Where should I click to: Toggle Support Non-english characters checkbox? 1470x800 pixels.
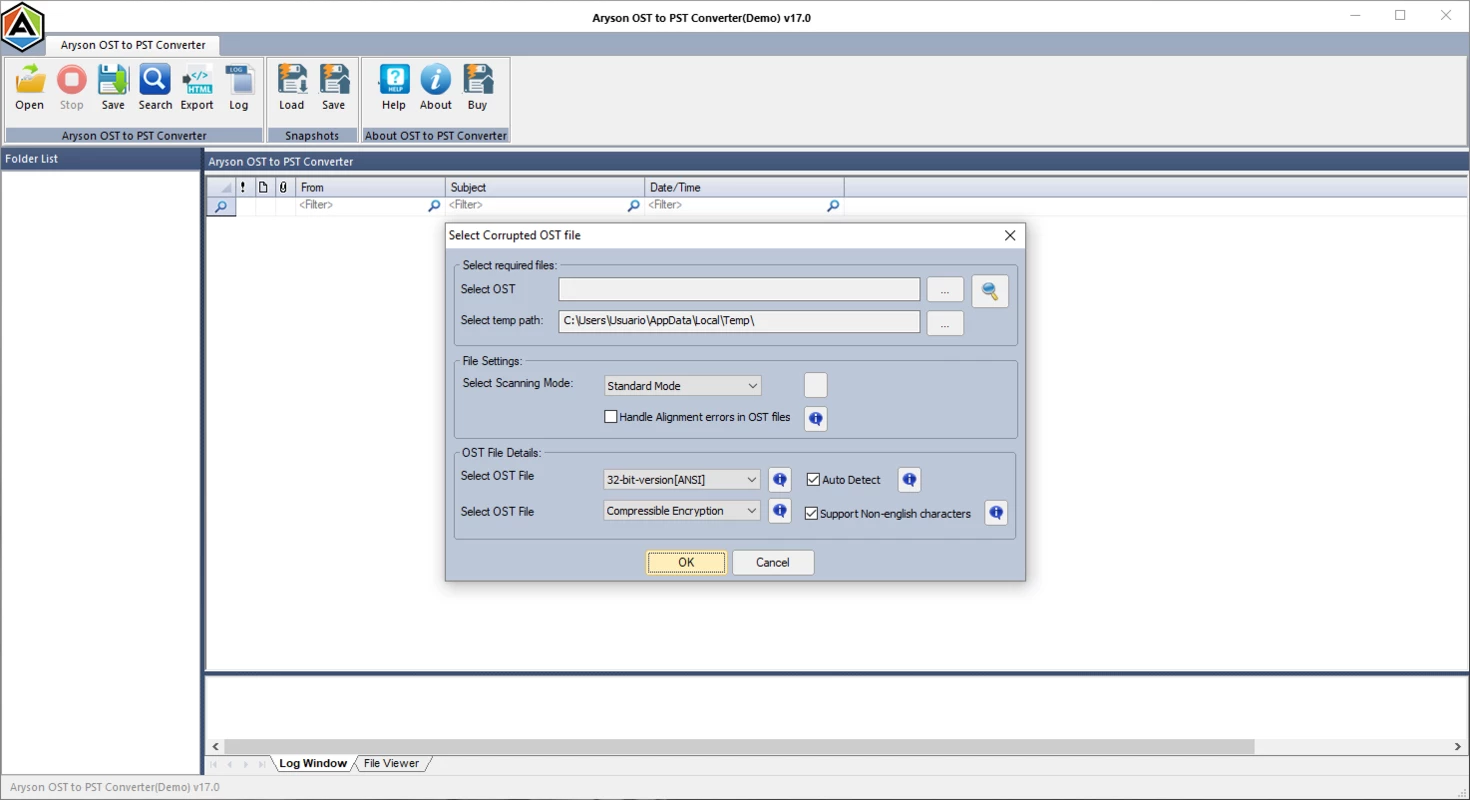click(811, 514)
